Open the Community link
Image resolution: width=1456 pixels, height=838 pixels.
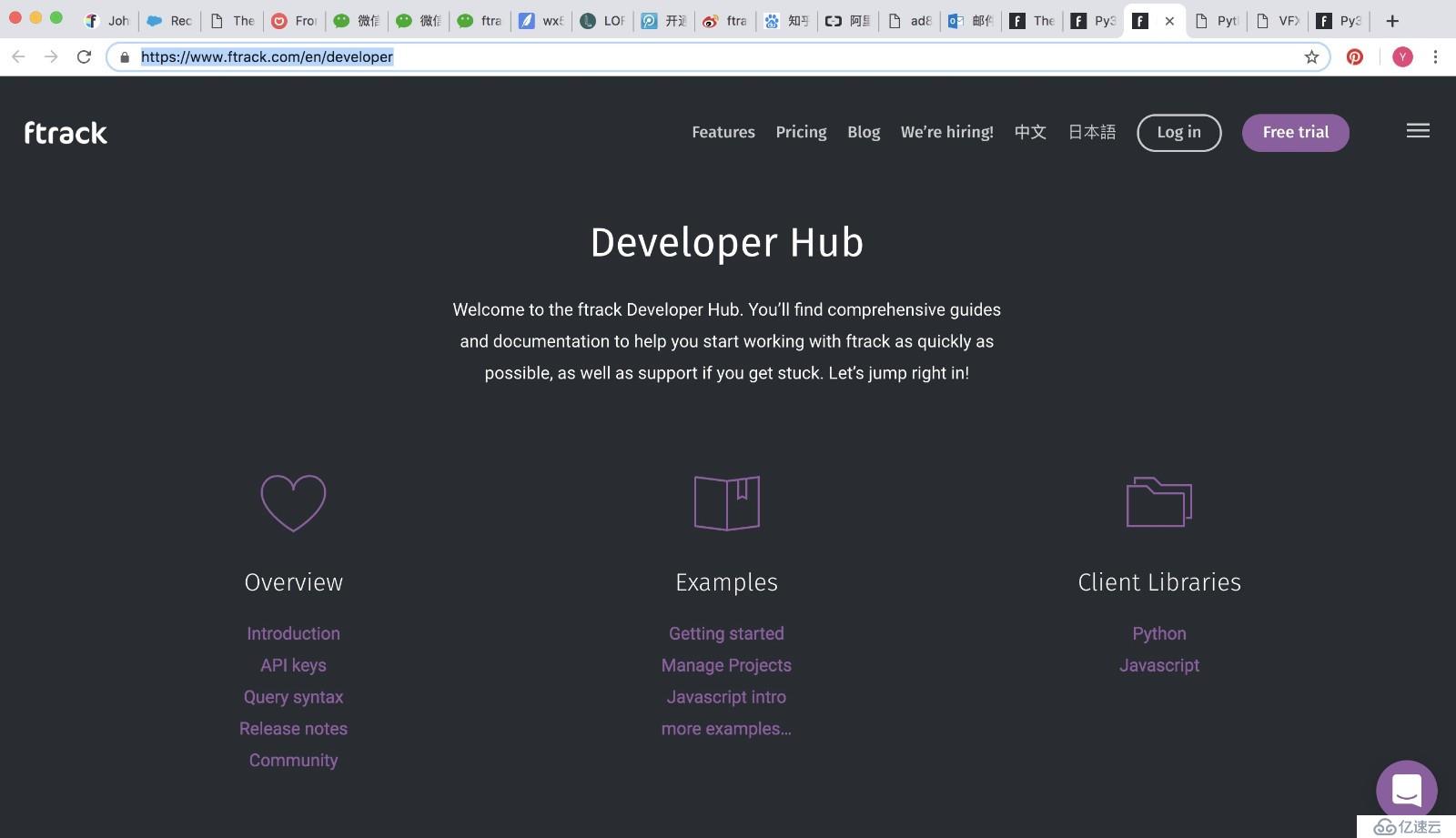click(293, 760)
